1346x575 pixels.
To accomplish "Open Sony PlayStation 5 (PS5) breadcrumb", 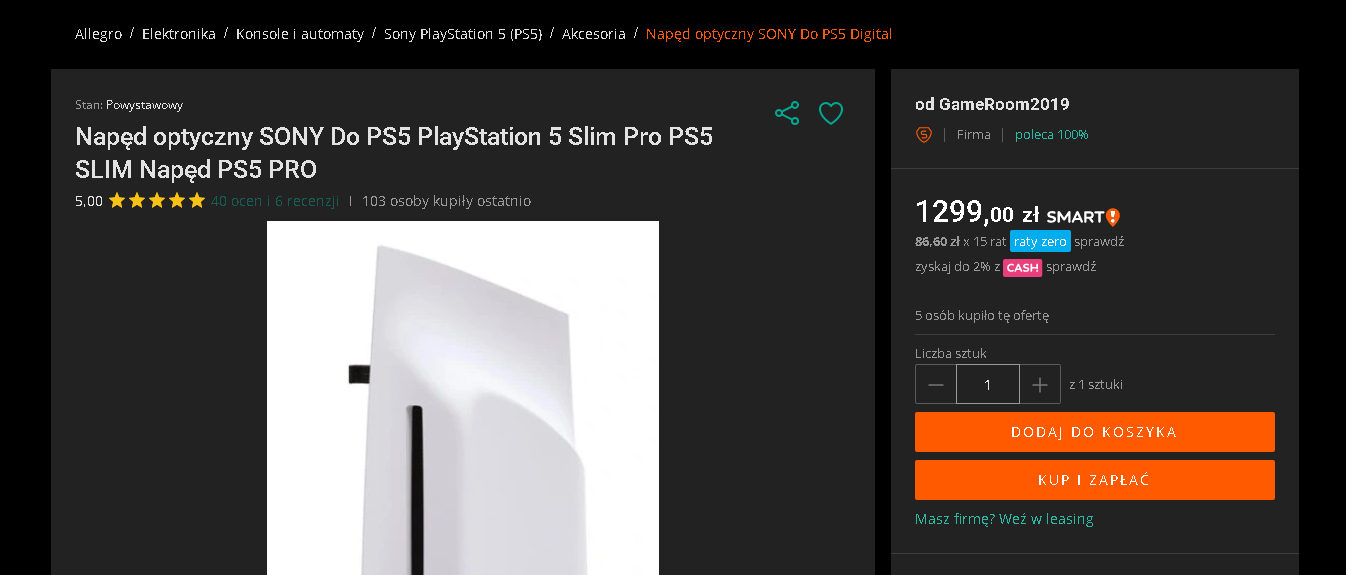I will (463, 34).
